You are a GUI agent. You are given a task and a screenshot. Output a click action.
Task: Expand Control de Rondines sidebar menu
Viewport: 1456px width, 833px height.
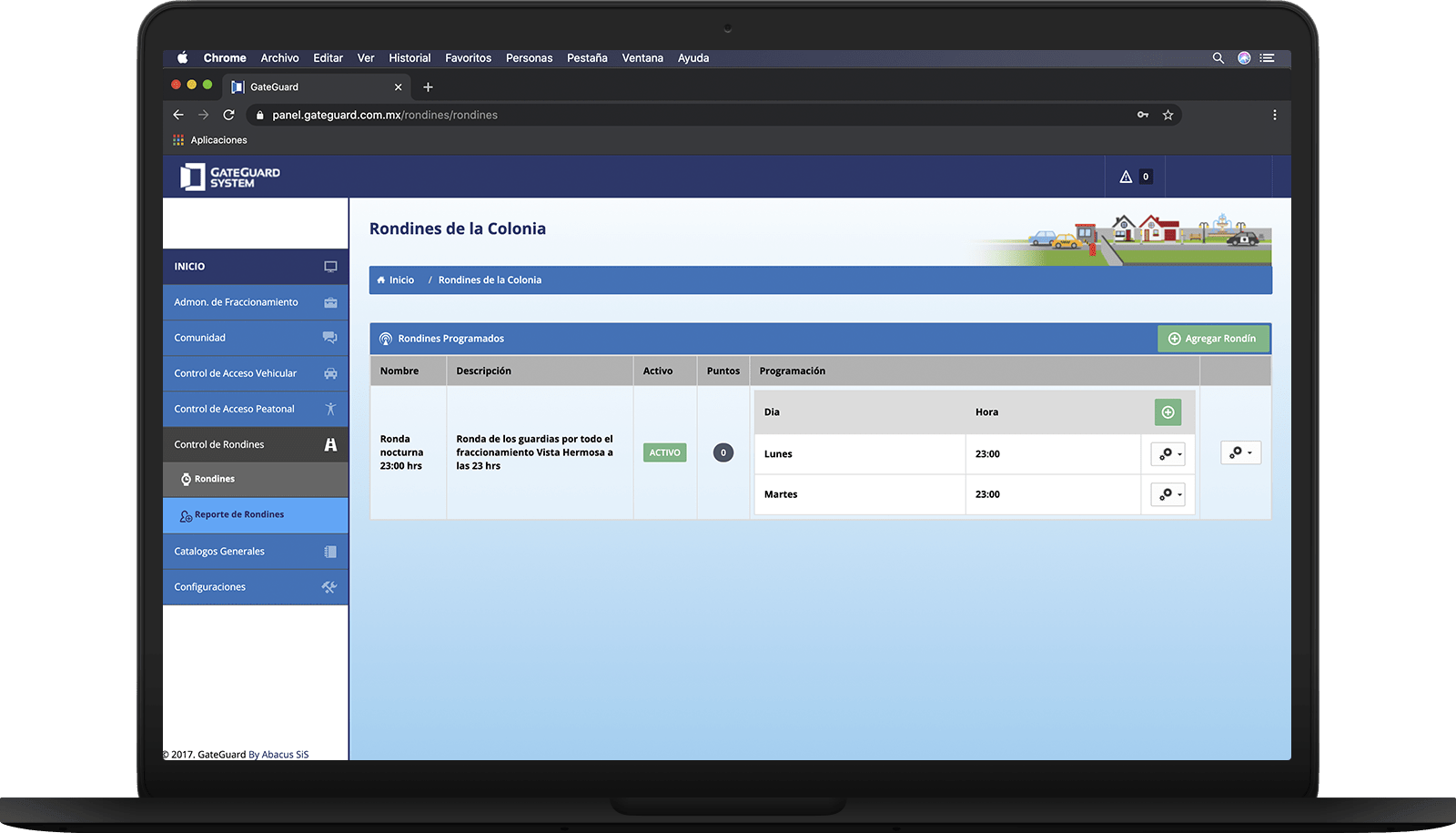pyautogui.click(x=255, y=444)
